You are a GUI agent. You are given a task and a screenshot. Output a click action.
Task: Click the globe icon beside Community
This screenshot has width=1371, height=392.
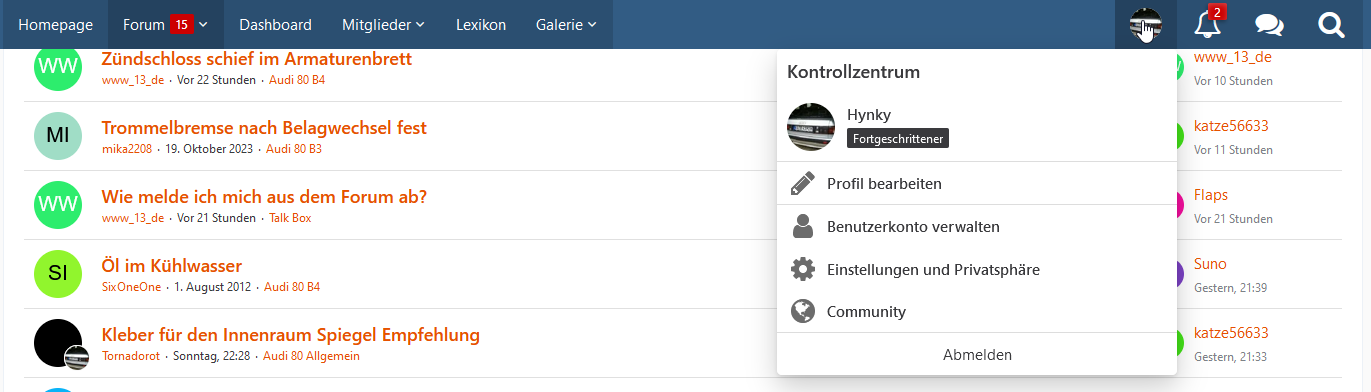802,311
